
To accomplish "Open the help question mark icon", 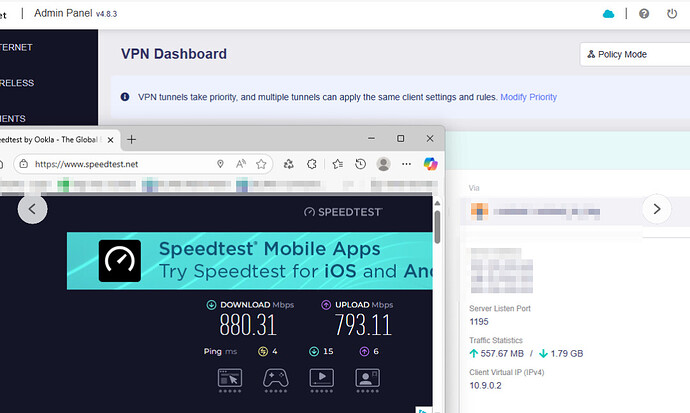I will [644, 14].
